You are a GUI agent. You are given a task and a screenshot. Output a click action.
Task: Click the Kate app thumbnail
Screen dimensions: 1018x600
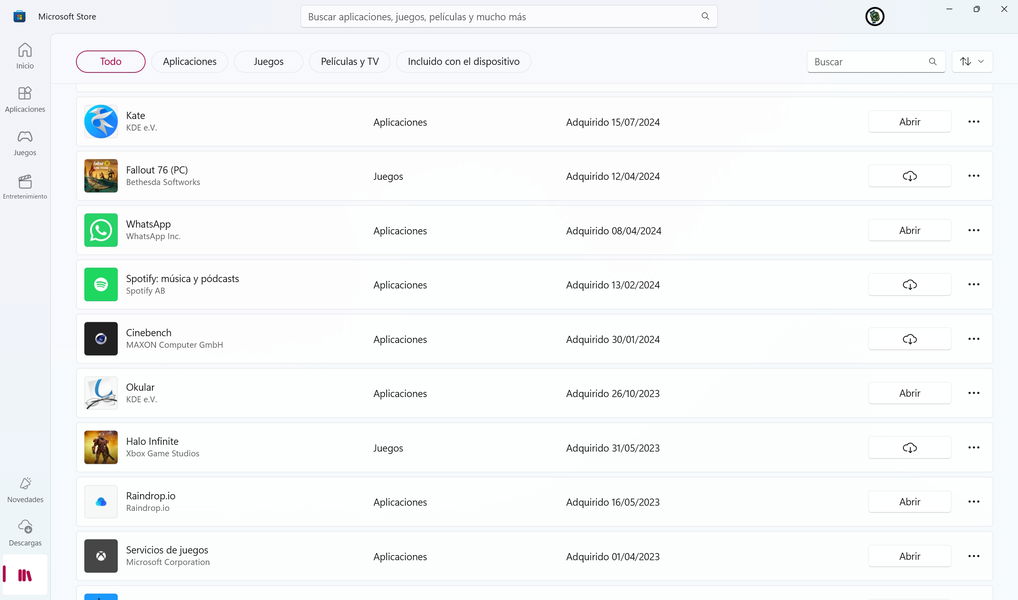(101, 121)
